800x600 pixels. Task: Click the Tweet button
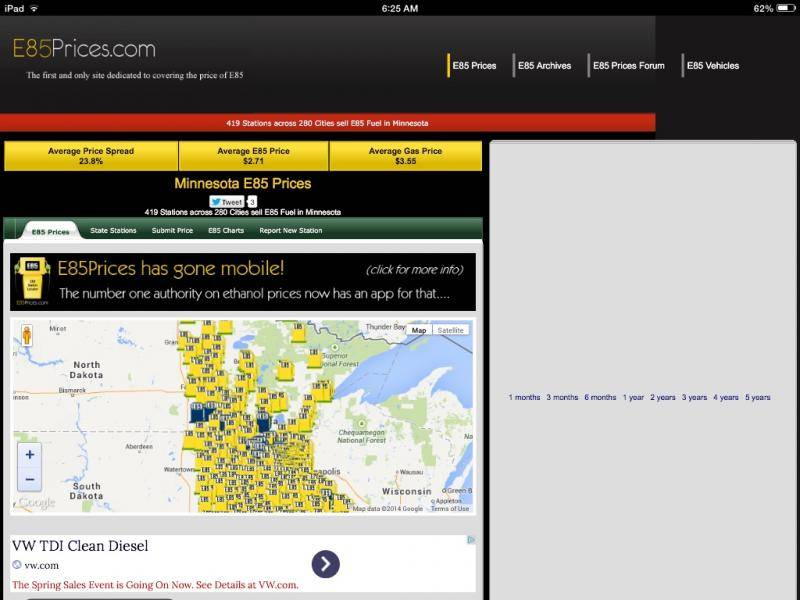[226, 202]
